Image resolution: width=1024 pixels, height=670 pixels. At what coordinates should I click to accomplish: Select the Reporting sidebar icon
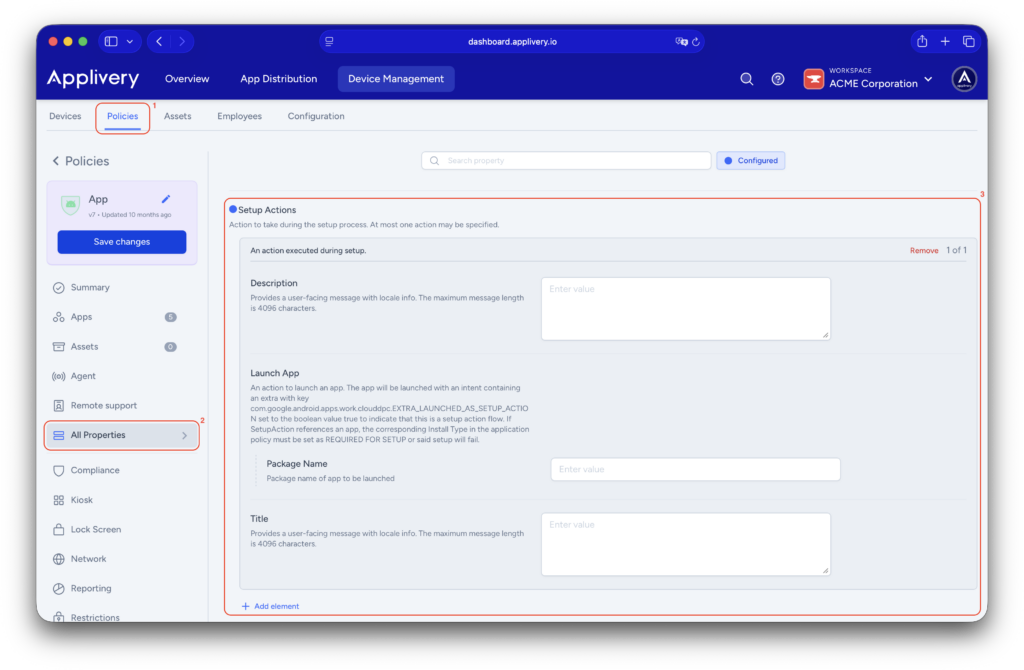pyautogui.click(x=59, y=588)
